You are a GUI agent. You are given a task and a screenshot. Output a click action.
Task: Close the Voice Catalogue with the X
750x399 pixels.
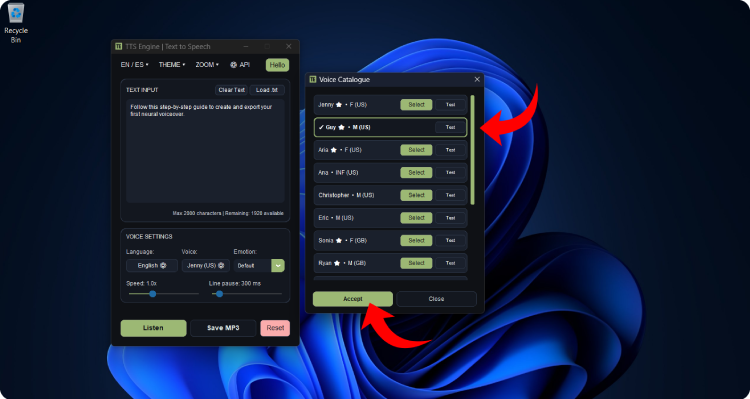pos(477,79)
